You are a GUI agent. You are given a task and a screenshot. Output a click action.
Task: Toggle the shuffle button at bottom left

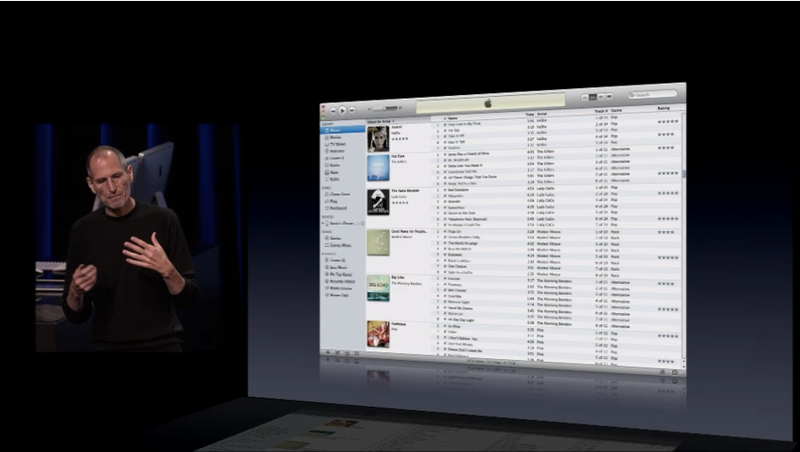pos(337,353)
